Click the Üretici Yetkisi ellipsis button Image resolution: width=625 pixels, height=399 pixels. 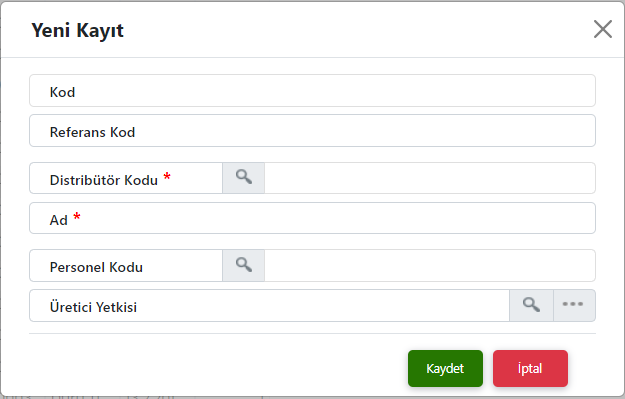574,305
